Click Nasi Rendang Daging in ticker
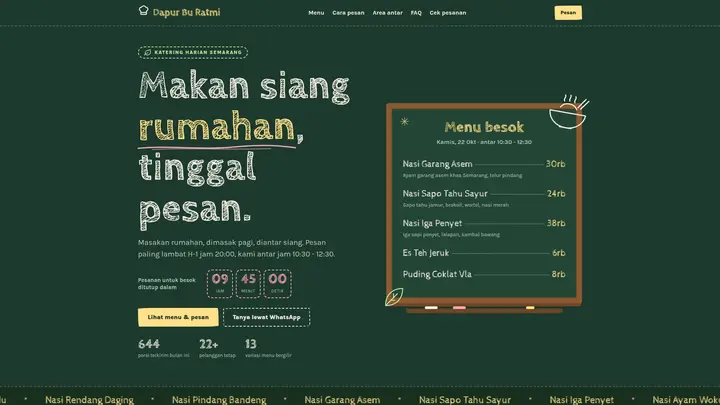This screenshot has width=720, height=405. click(x=90, y=400)
